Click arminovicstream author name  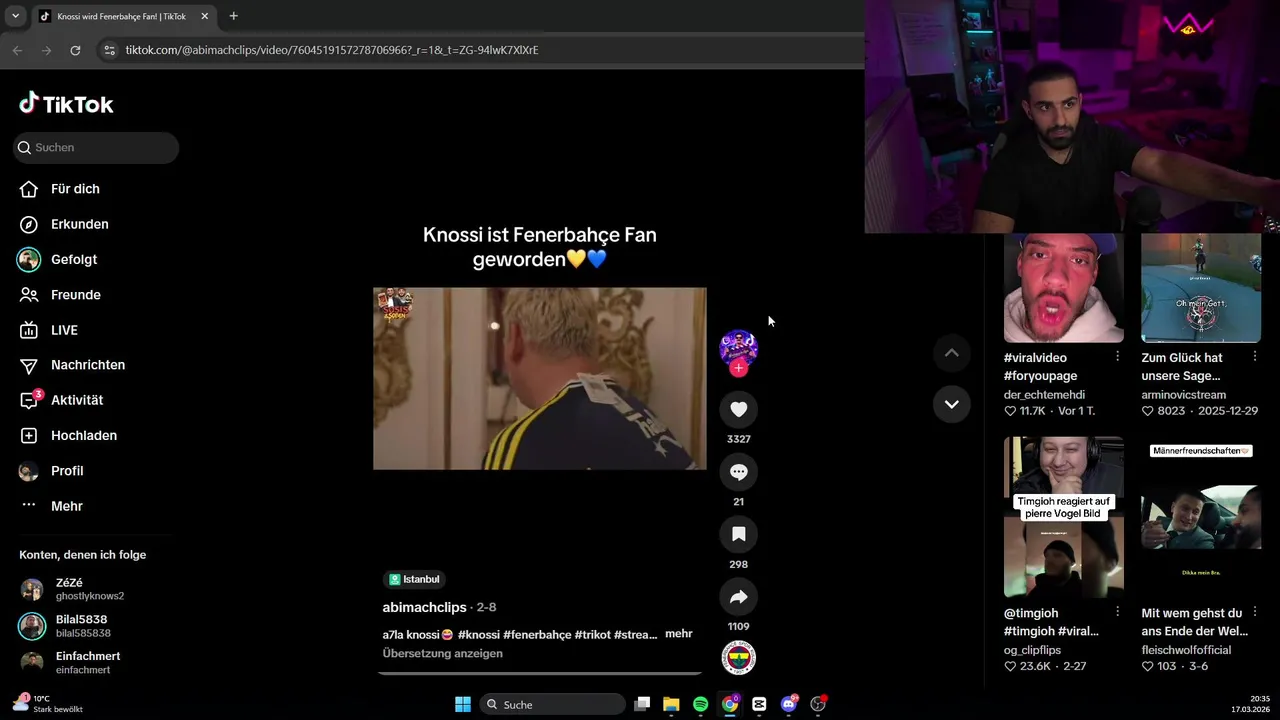pyautogui.click(x=1184, y=395)
